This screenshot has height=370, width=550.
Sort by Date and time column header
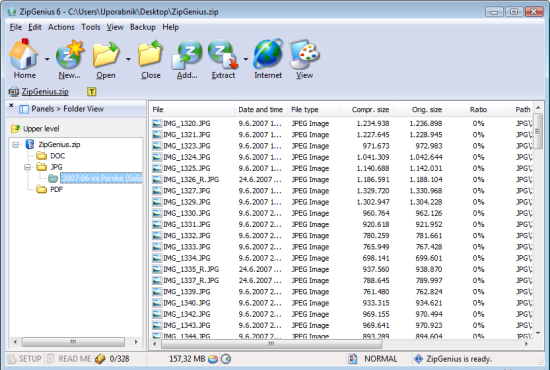click(261, 109)
